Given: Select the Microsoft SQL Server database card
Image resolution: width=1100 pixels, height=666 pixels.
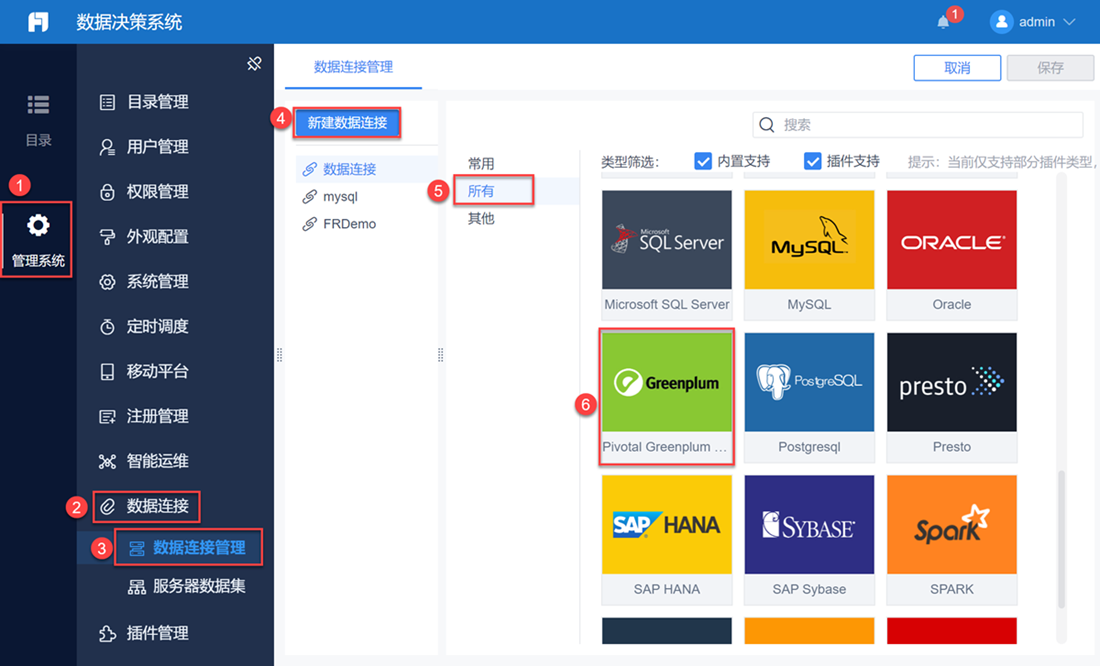Looking at the screenshot, I should [666, 254].
